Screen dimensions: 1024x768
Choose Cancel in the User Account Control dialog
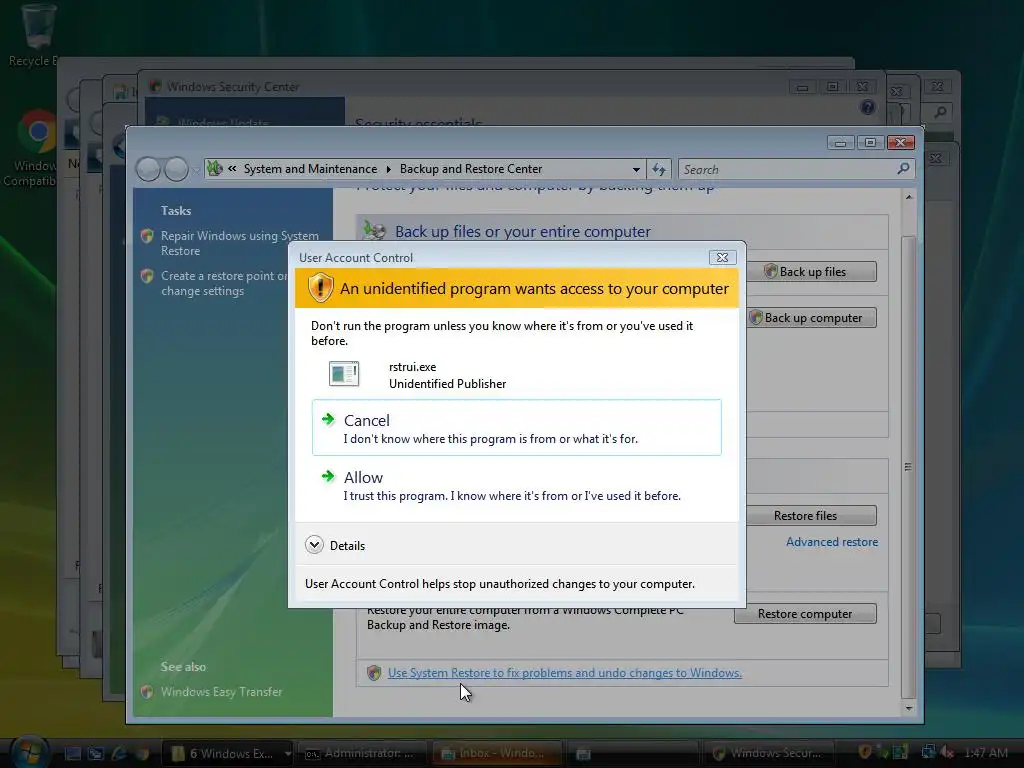[517, 428]
